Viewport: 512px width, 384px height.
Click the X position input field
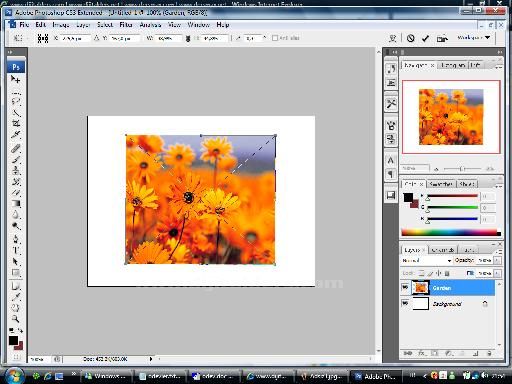coord(75,38)
